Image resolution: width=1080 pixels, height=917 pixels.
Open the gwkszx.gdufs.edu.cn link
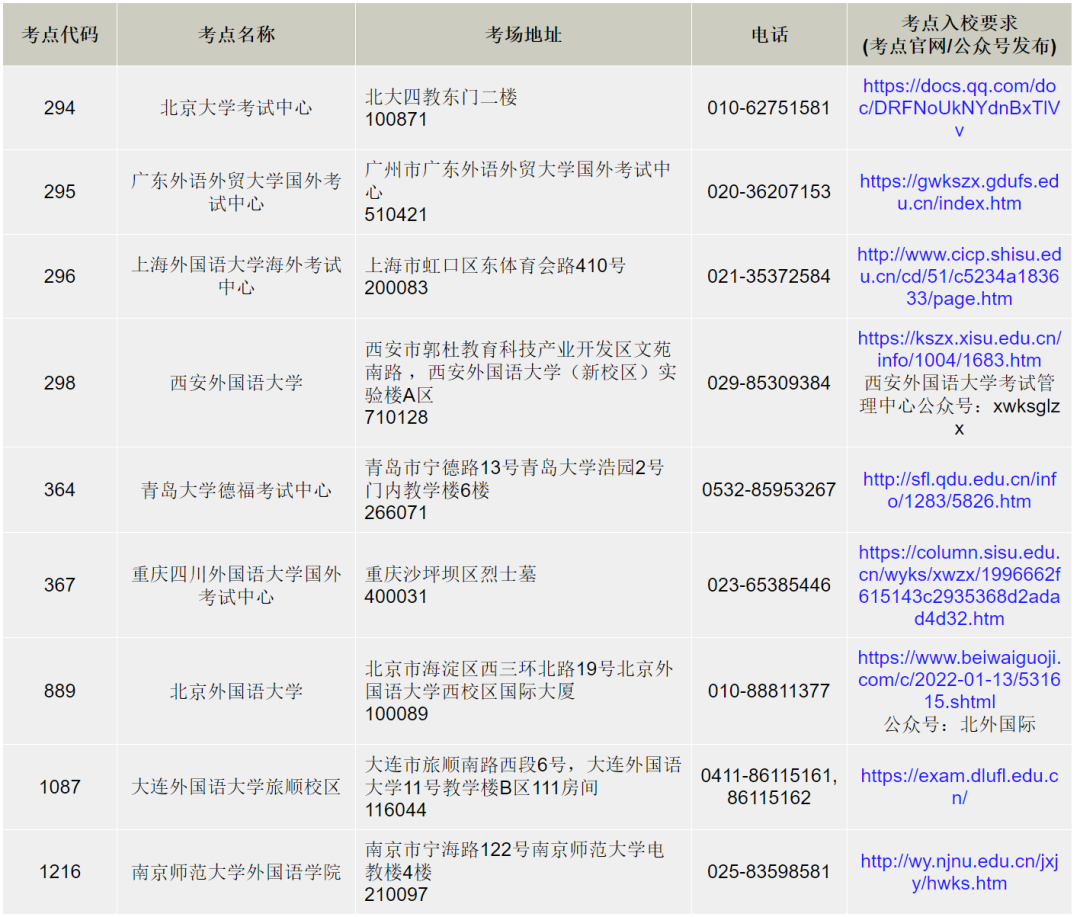coord(958,192)
